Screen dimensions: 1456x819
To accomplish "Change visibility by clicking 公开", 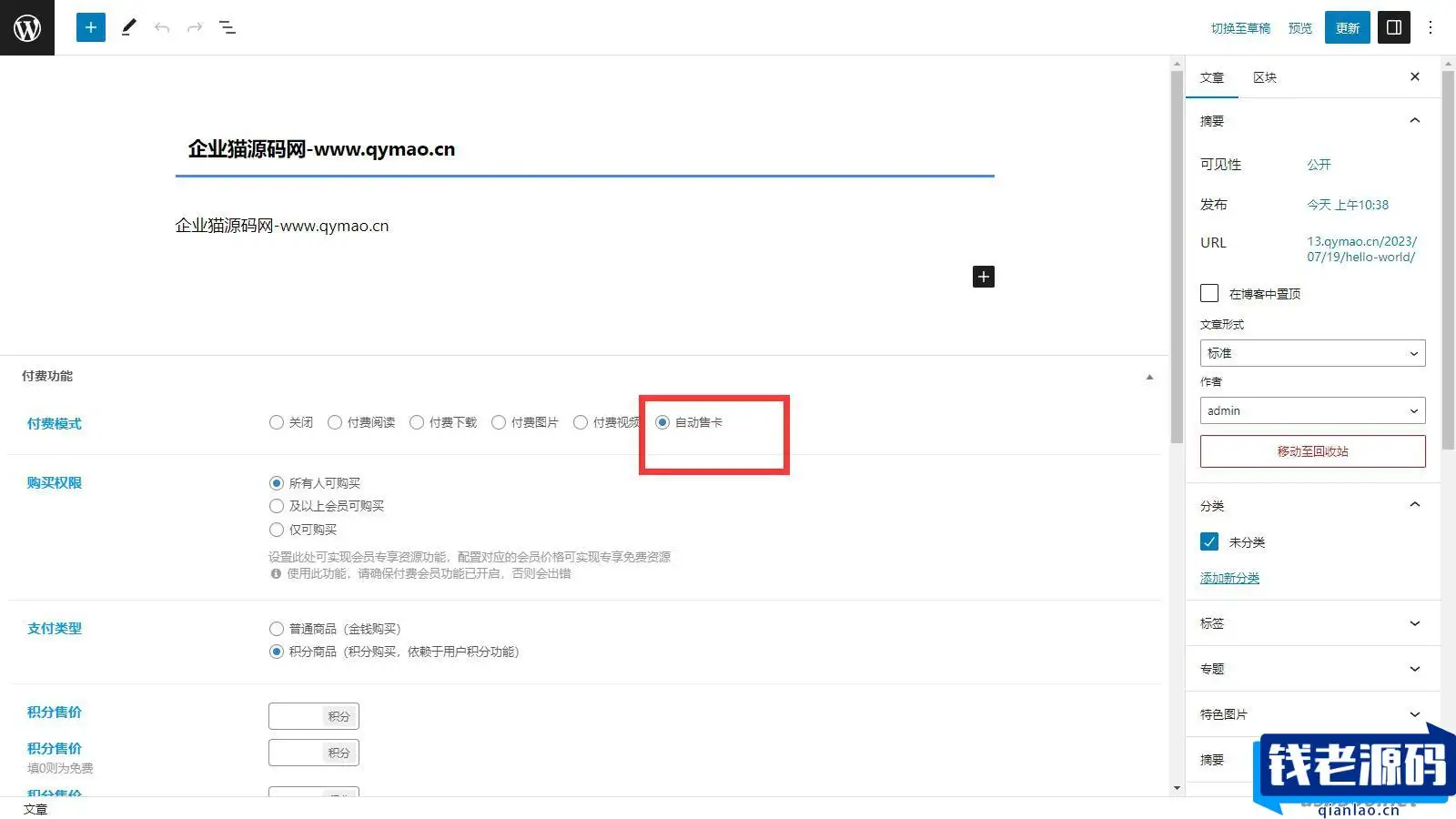I will tap(1319, 165).
